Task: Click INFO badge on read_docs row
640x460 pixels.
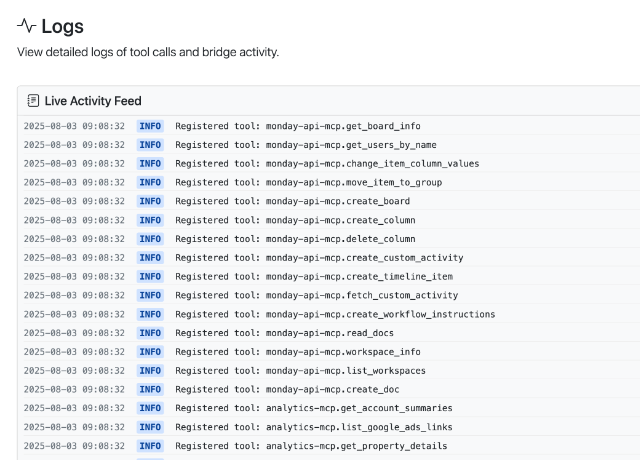Action: pyautogui.click(x=150, y=333)
